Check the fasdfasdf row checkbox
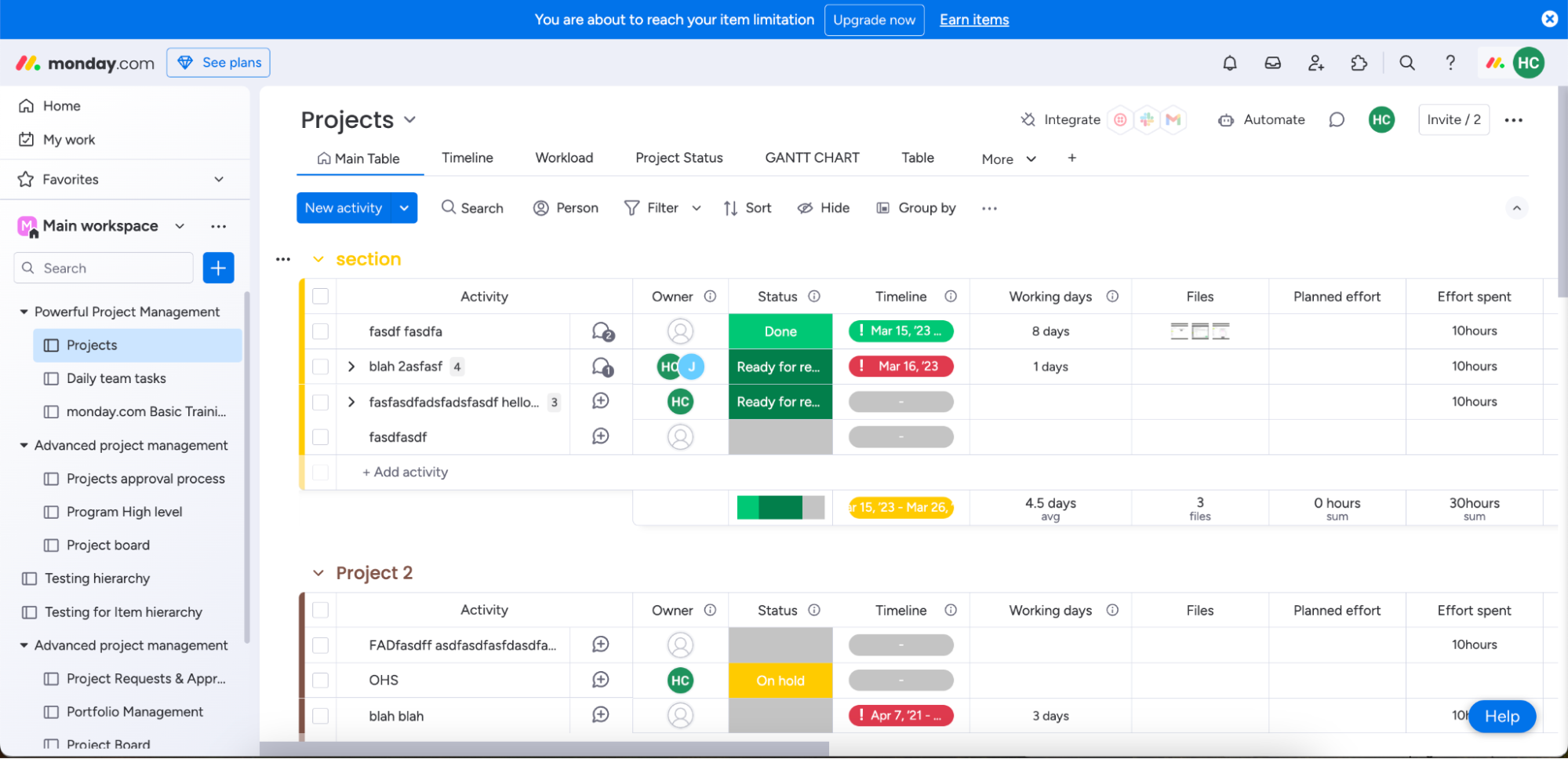This screenshot has width=1568, height=759. pos(320,436)
